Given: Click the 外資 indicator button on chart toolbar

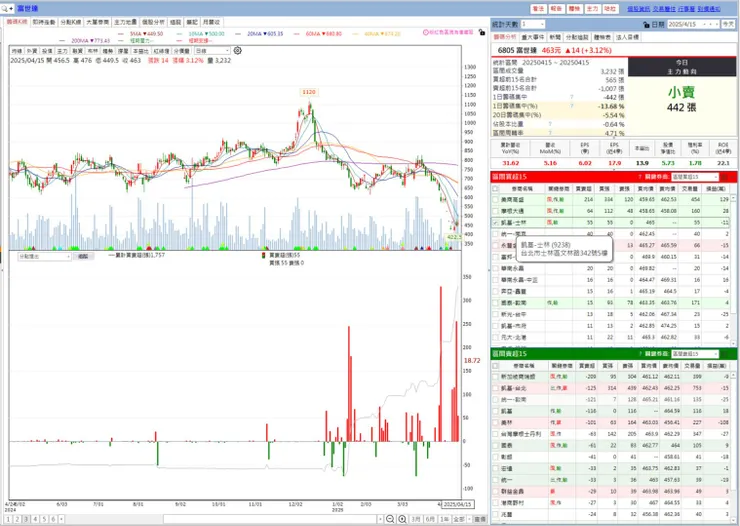Looking at the screenshot, I should tap(32, 51).
